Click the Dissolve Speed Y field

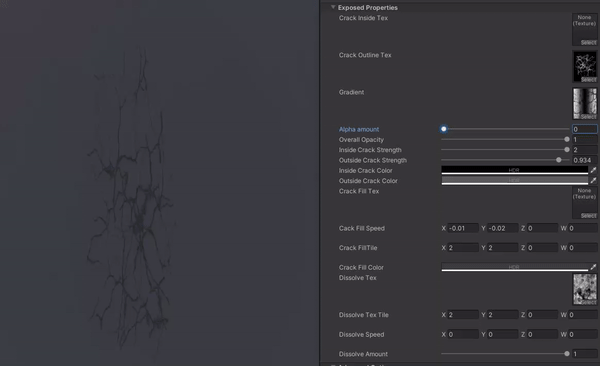tap(503, 334)
